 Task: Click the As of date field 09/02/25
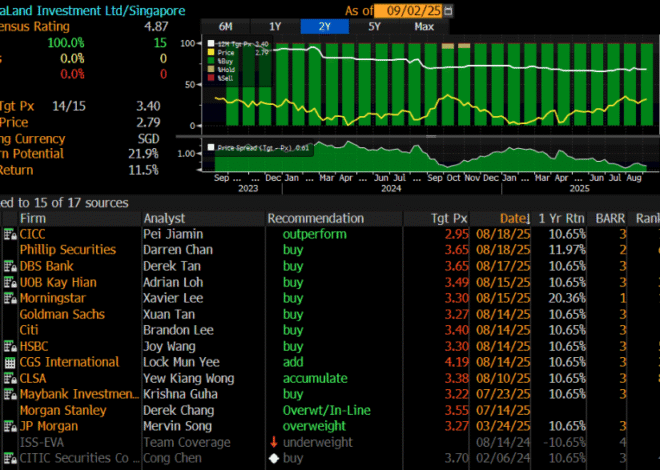pos(408,10)
